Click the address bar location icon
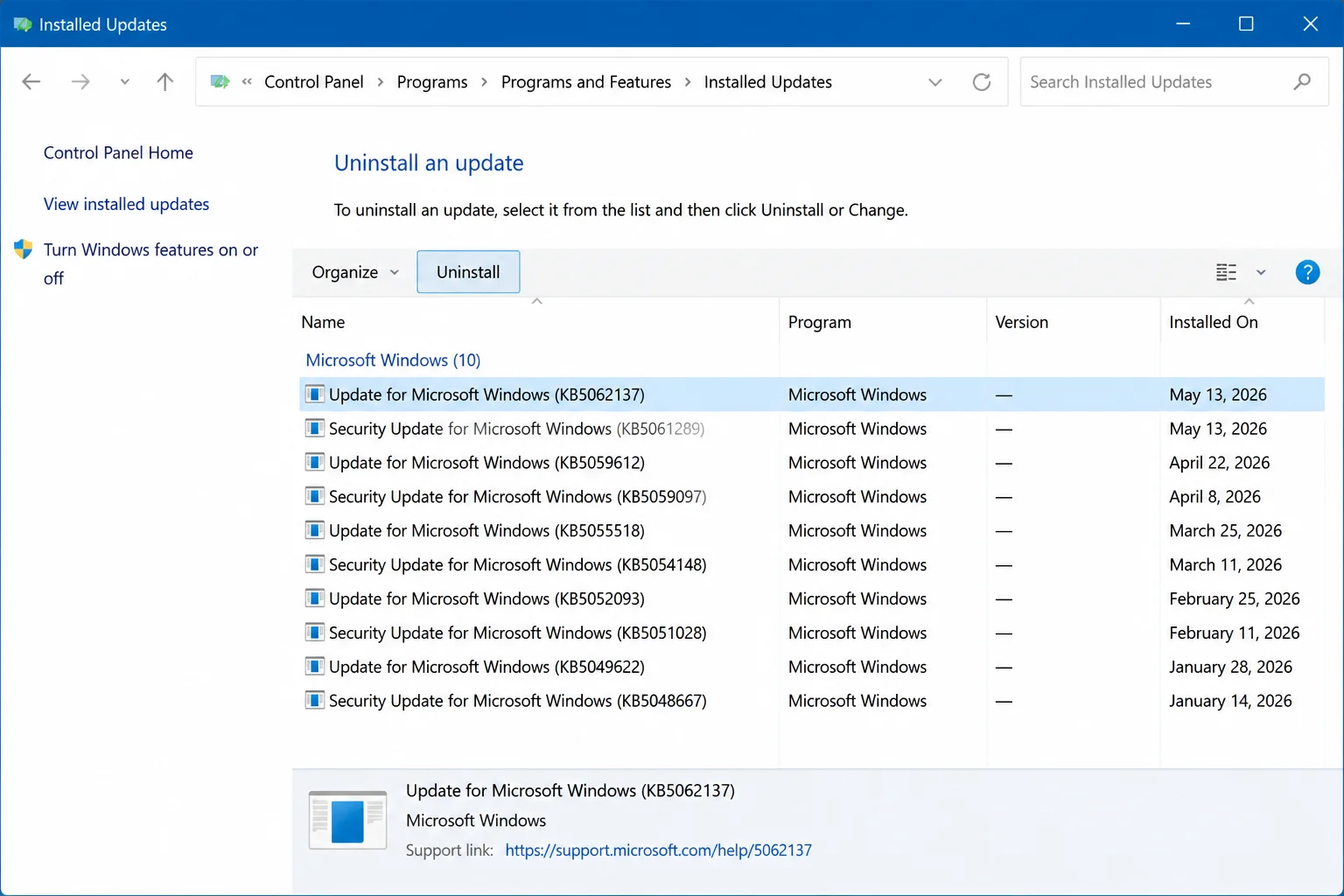Image resolution: width=1344 pixels, height=896 pixels. point(220,81)
